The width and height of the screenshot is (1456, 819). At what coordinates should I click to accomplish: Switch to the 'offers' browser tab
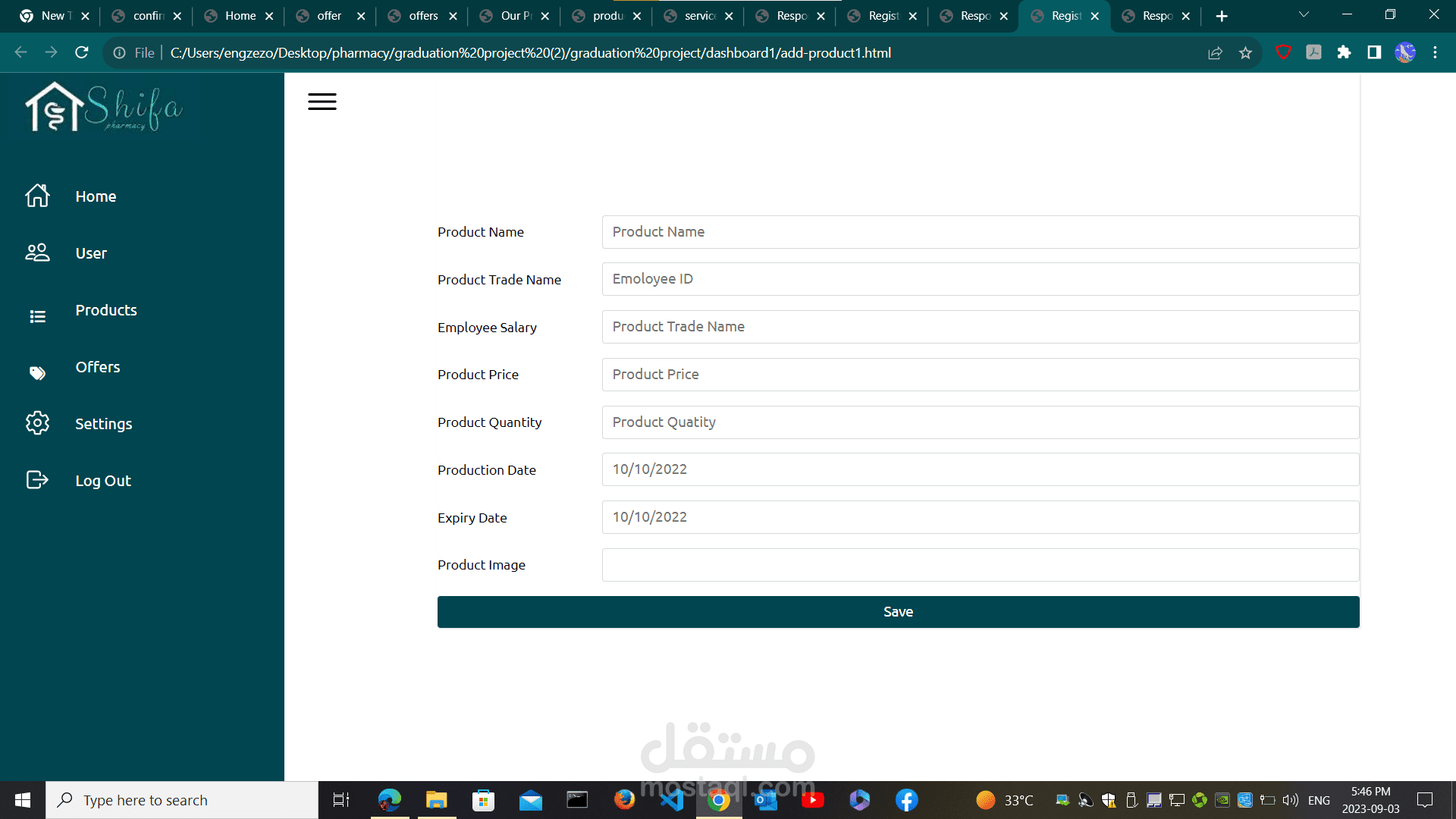[423, 16]
